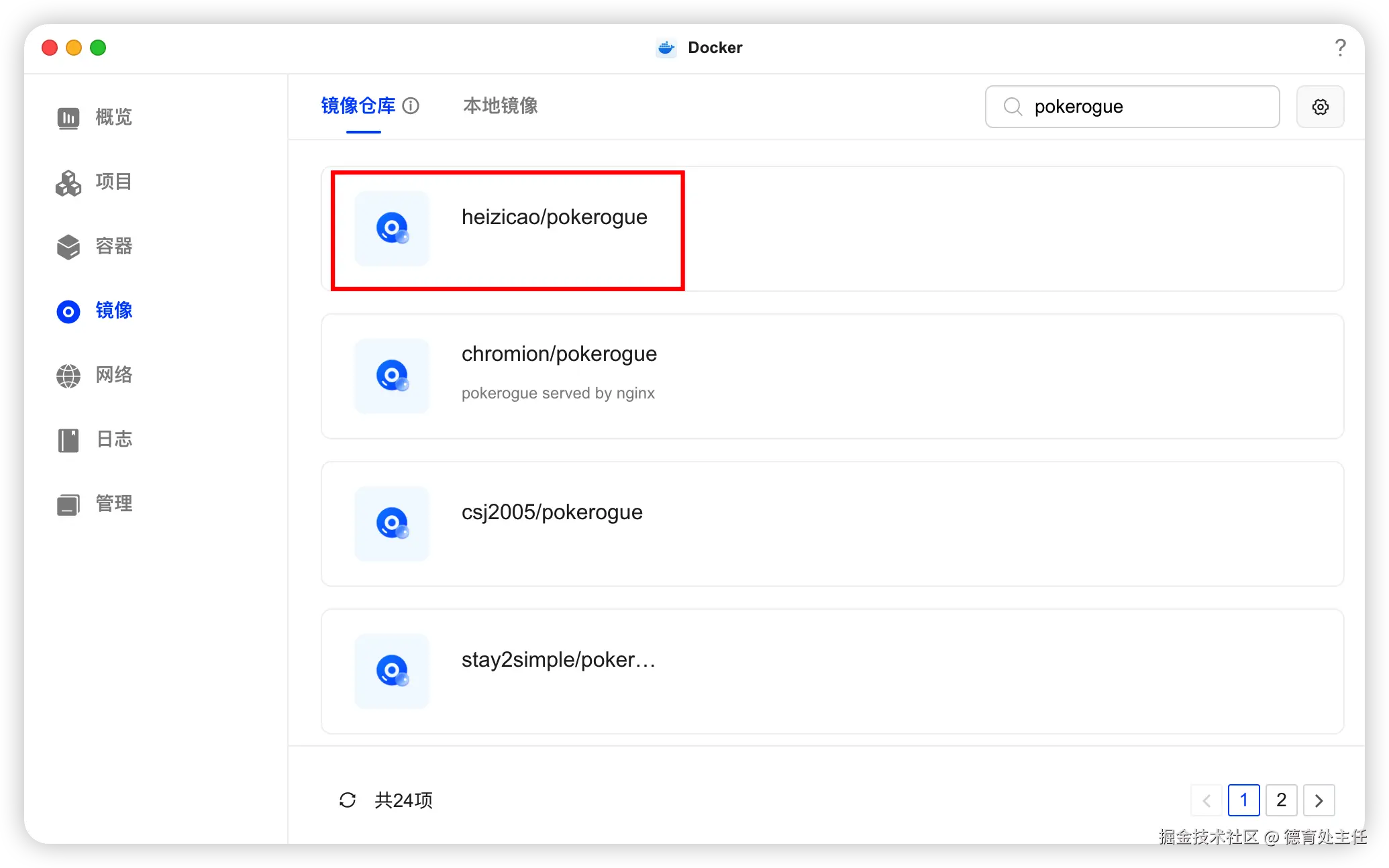The height and width of the screenshot is (868, 1389).
Task: Open the chromion/pokerogue image result
Action: pos(559,354)
